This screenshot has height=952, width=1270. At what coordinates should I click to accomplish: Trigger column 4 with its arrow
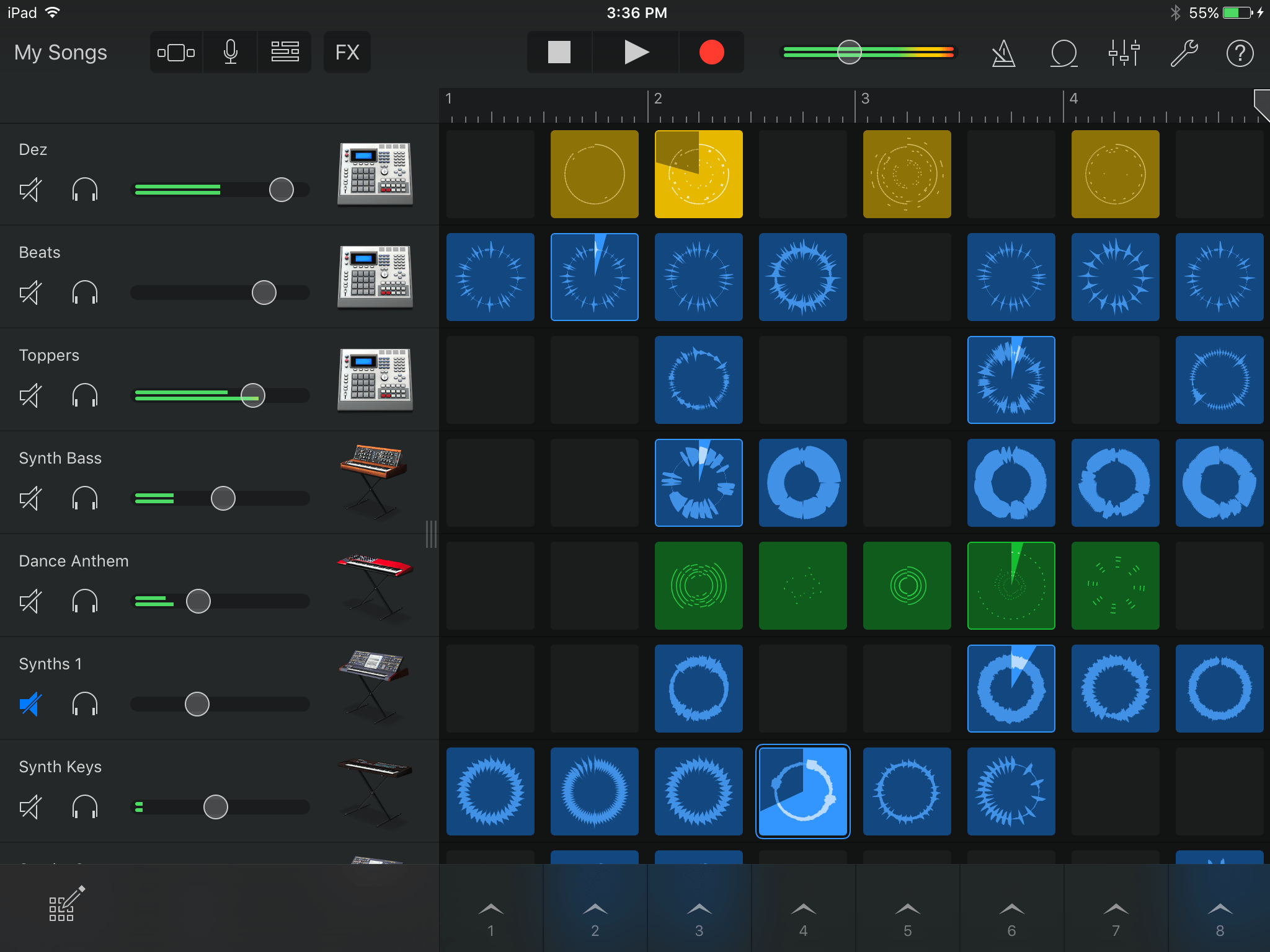(x=803, y=911)
